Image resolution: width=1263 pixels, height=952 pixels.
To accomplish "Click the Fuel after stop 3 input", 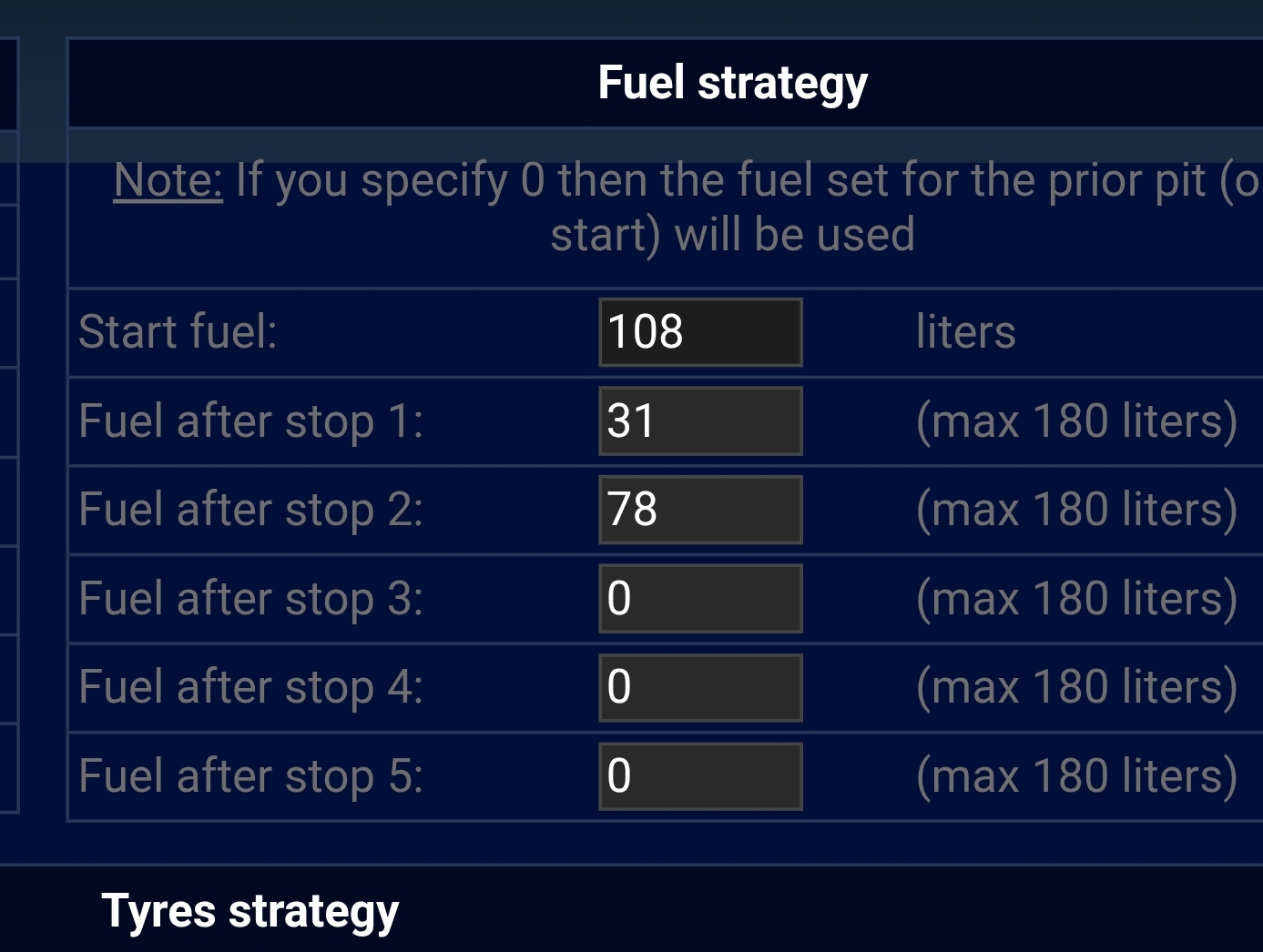I will click(x=699, y=598).
